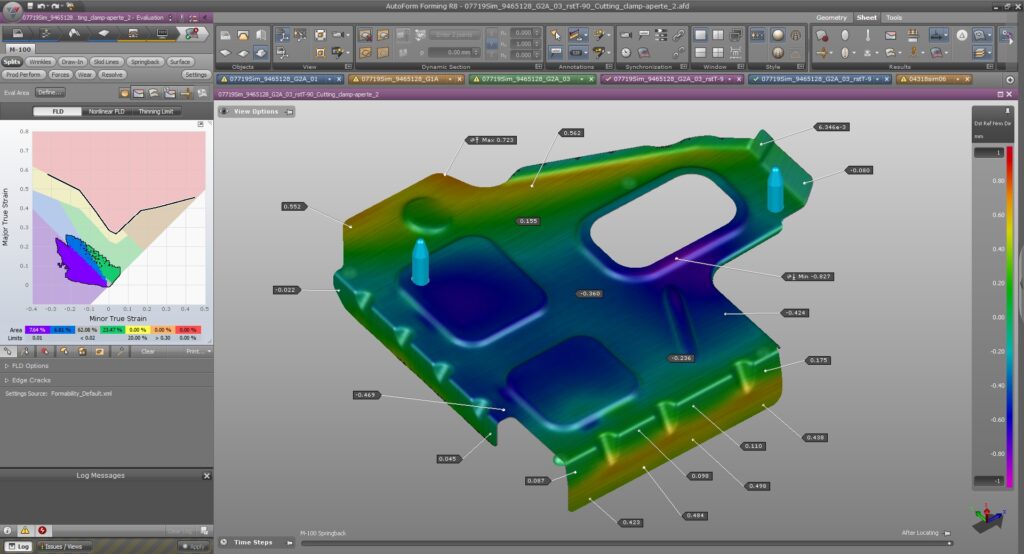This screenshot has width=1024, height=554.
Task: Toggle the Surface evaluation pill
Action: tap(180, 61)
